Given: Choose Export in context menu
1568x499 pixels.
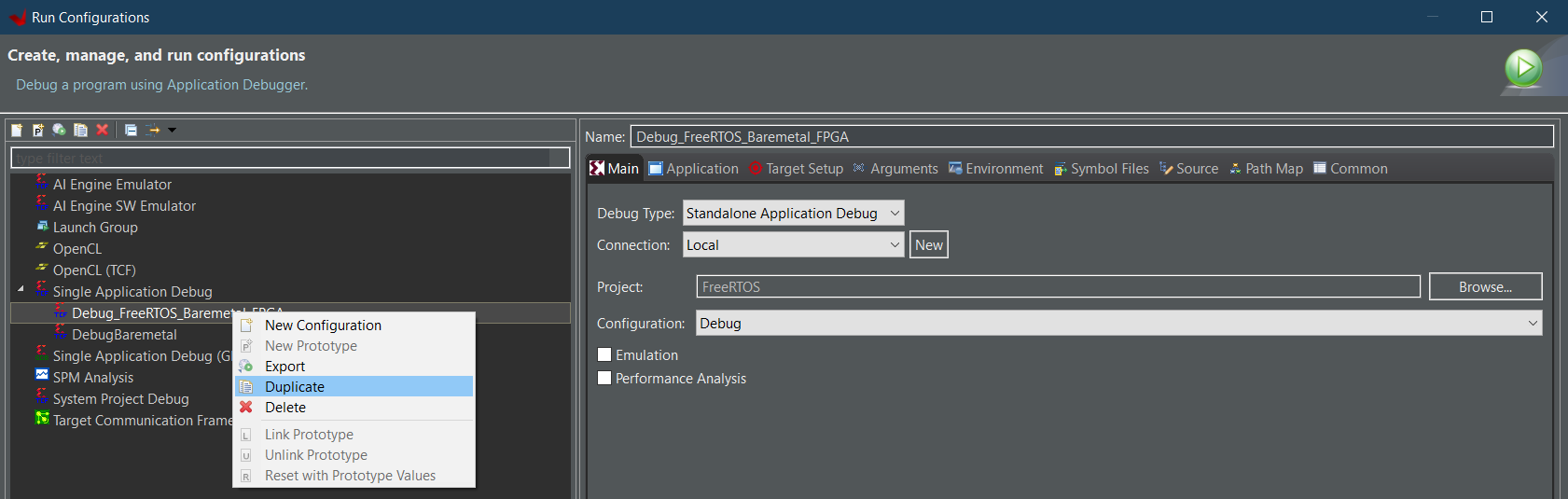Looking at the screenshot, I should tap(354, 366).
